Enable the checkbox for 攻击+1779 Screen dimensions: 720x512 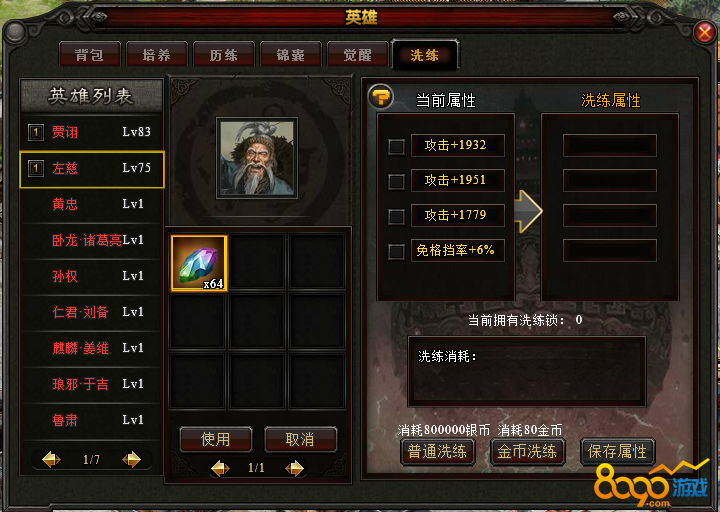click(396, 216)
